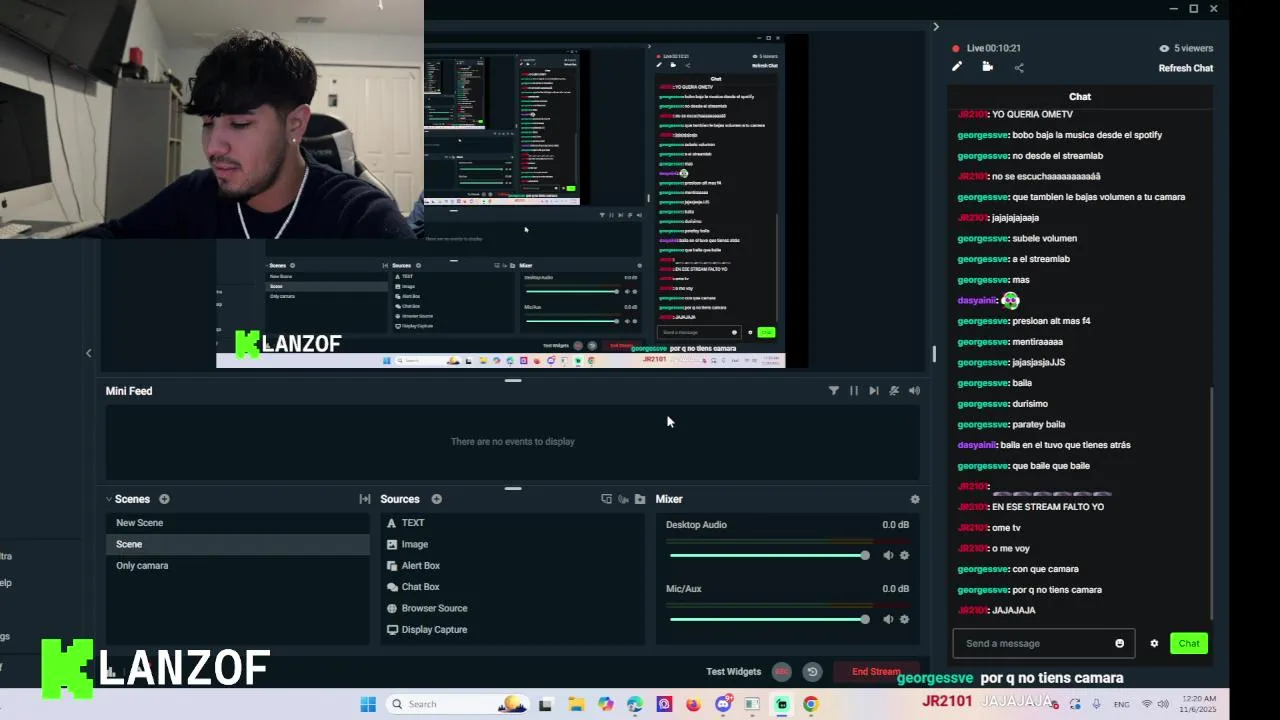This screenshot has width=1280, height=720.
Task: Click the Chat tab header
Action: pyautogui.click(x=1080, y=97)
